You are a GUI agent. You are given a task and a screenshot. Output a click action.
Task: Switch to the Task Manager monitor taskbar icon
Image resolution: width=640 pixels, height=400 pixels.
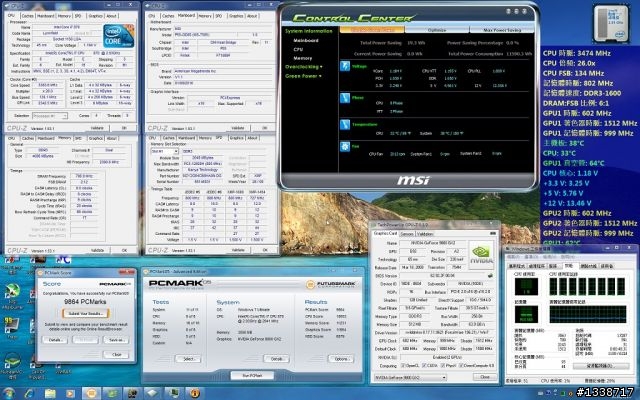[173, 393]
